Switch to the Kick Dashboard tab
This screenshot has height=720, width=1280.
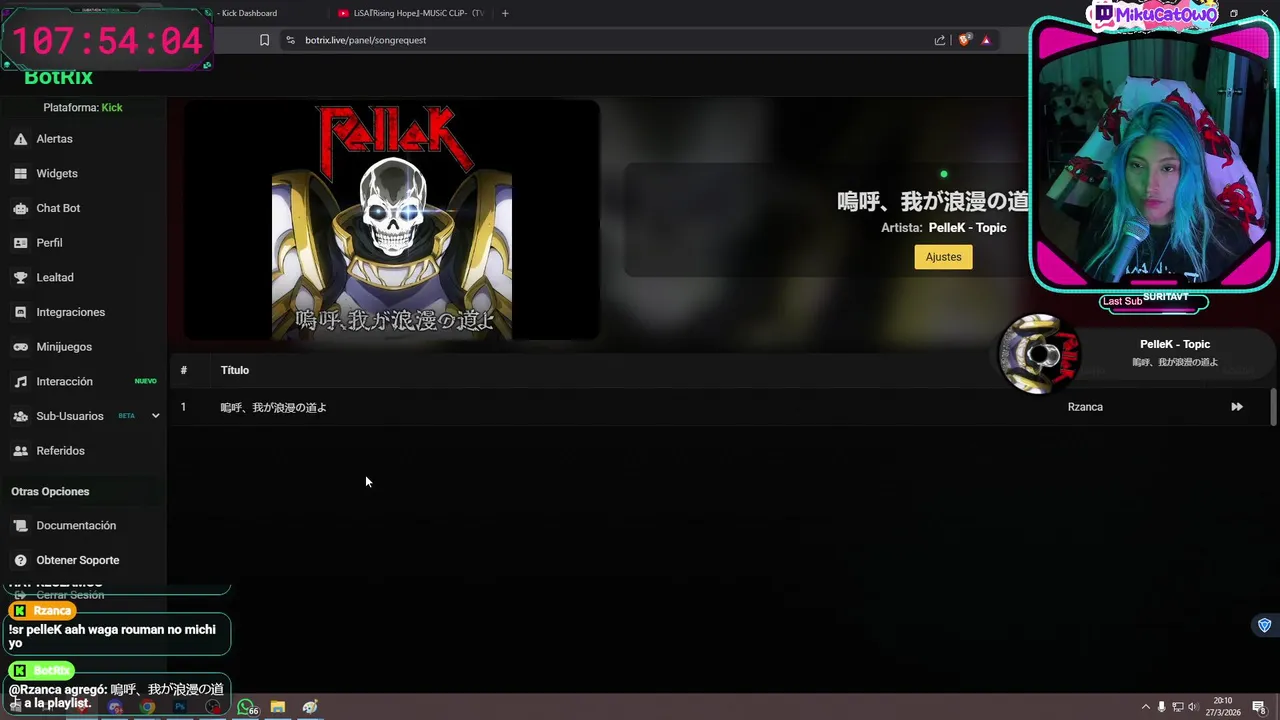[x=248, y=13]
